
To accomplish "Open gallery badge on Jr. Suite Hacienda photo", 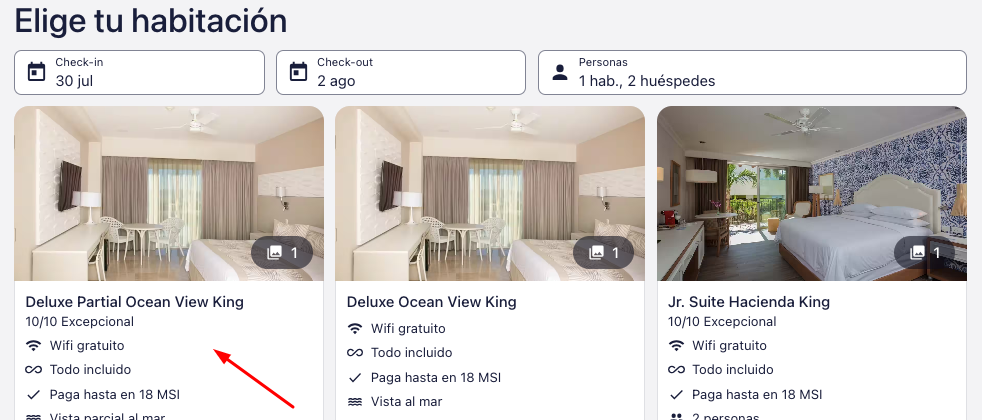I will point(924,253).
